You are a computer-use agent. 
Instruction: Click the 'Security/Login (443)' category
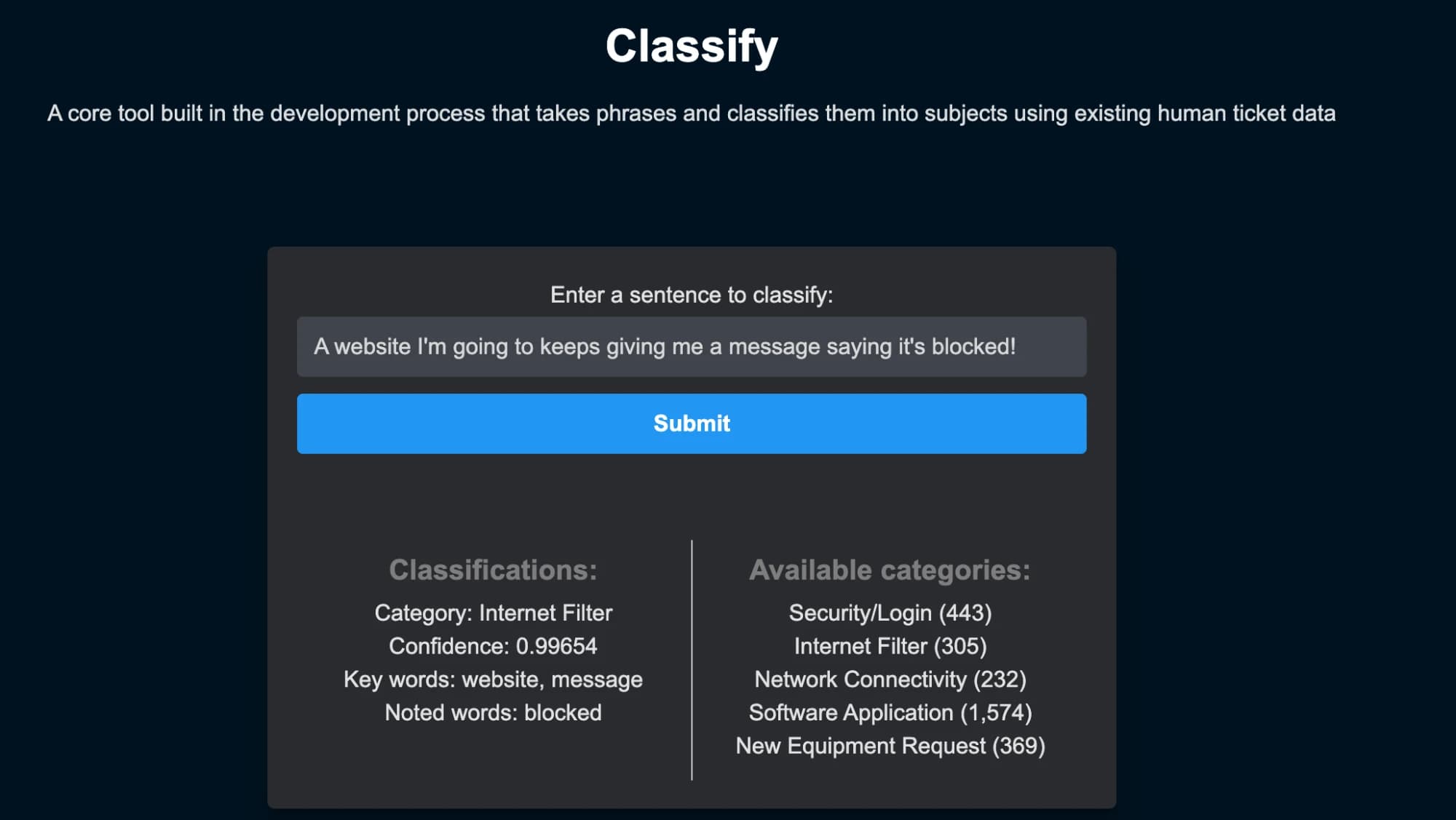(890, 613)
